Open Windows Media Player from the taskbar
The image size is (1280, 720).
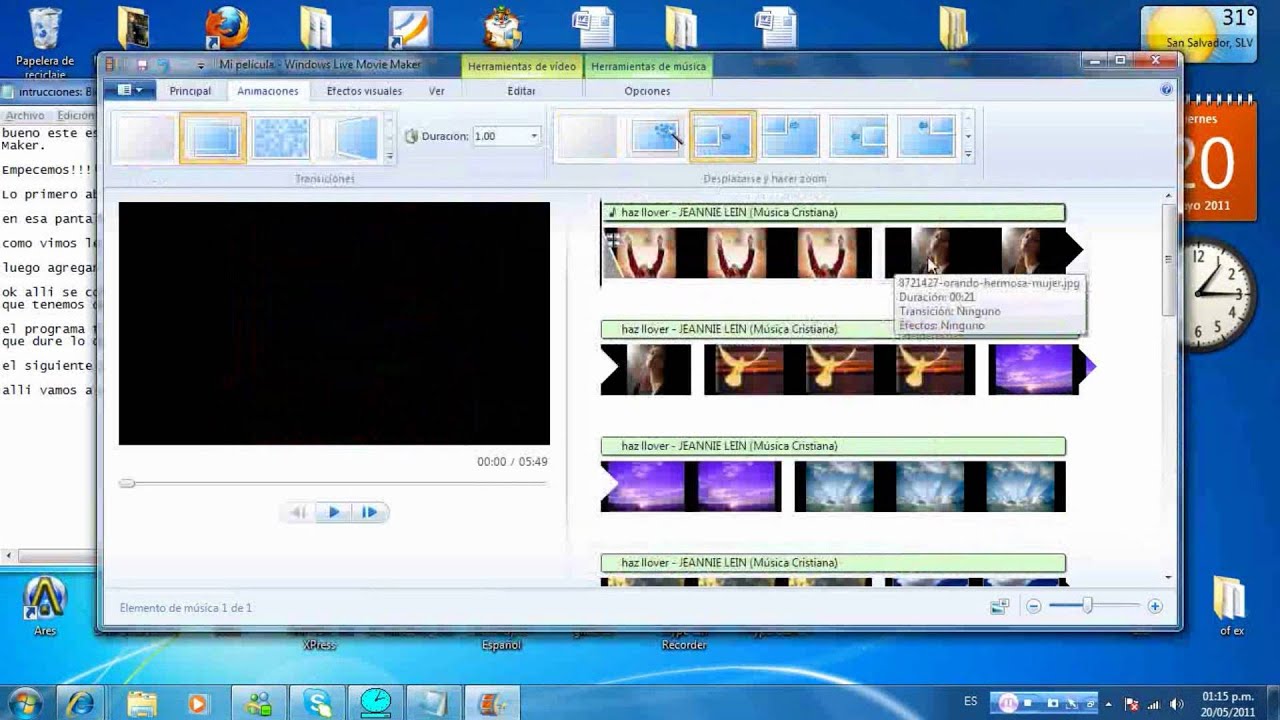click(198, 702)
